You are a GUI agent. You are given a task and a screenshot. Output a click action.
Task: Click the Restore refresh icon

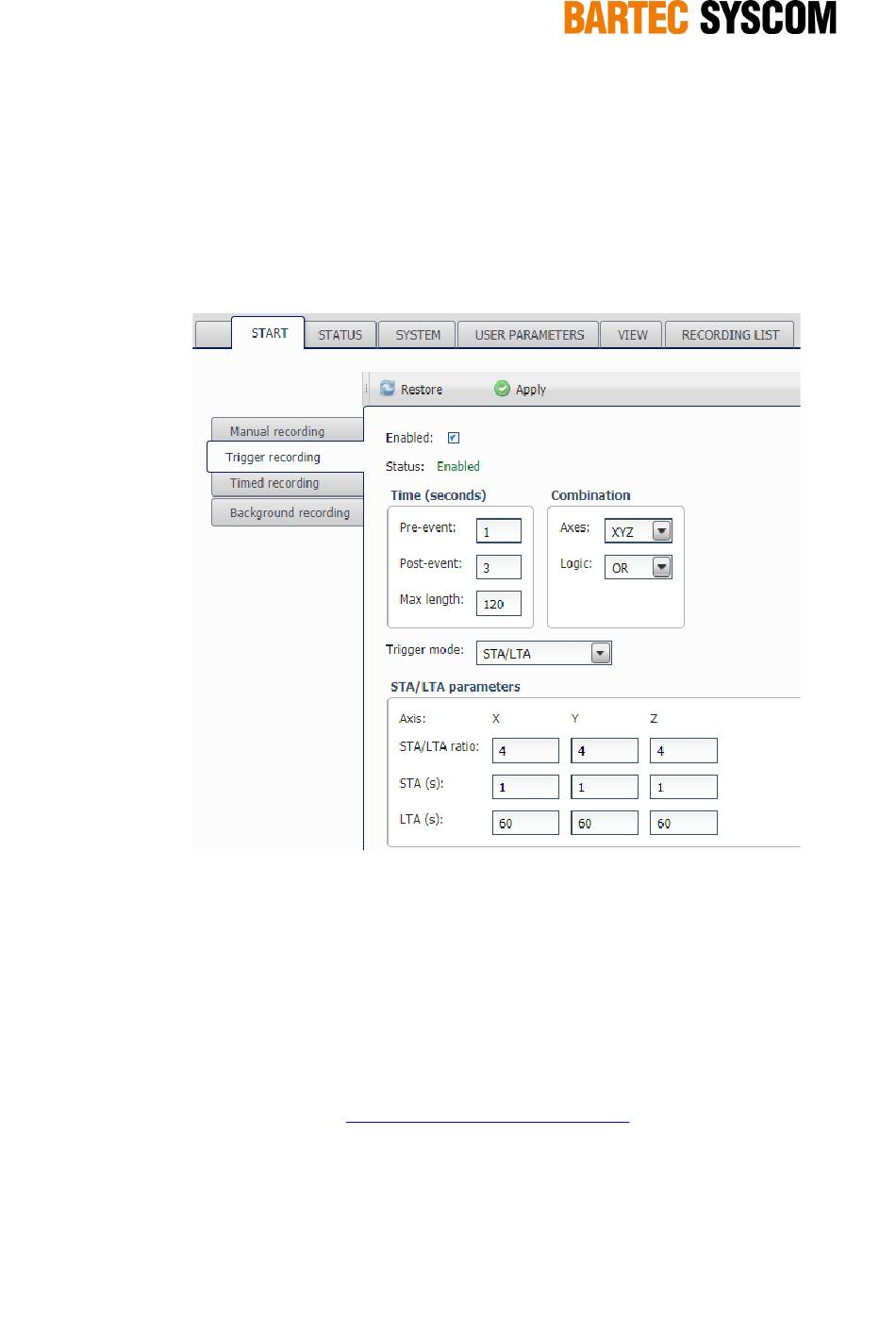point(387,388)
